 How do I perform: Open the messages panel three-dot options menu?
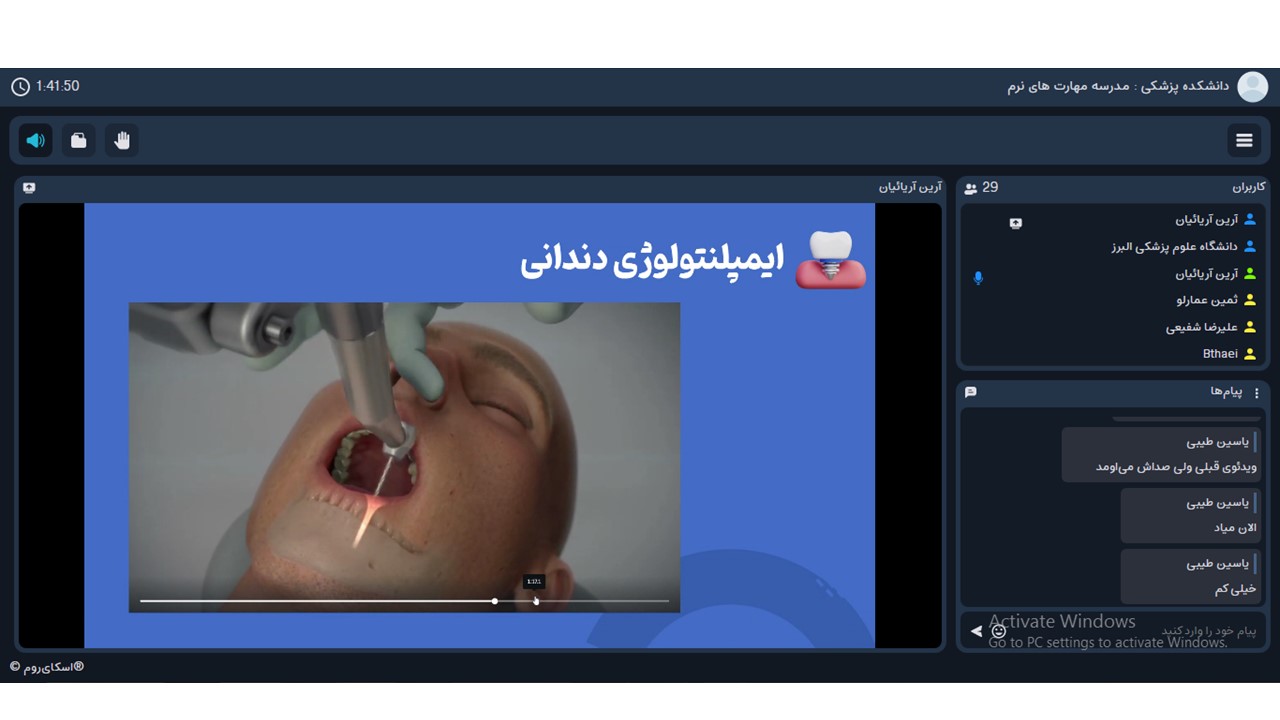pyautogui.click(x=1257, y=393)
